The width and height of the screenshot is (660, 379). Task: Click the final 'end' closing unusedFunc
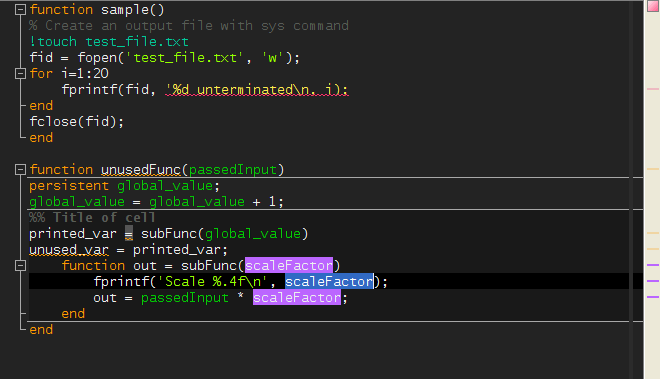(x=41, y=330)
